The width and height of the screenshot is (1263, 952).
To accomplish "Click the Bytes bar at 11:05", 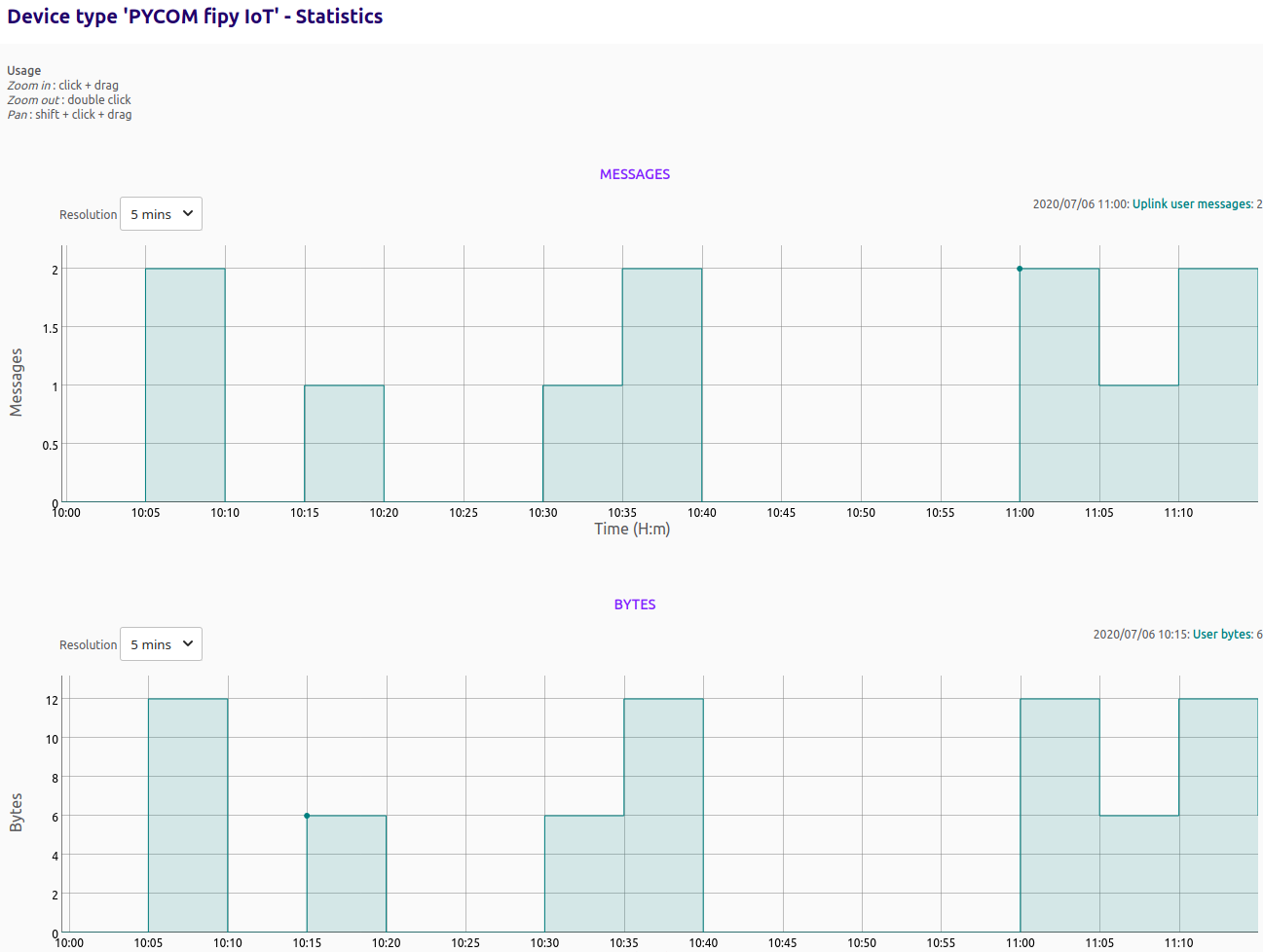I will [1139, 874].
